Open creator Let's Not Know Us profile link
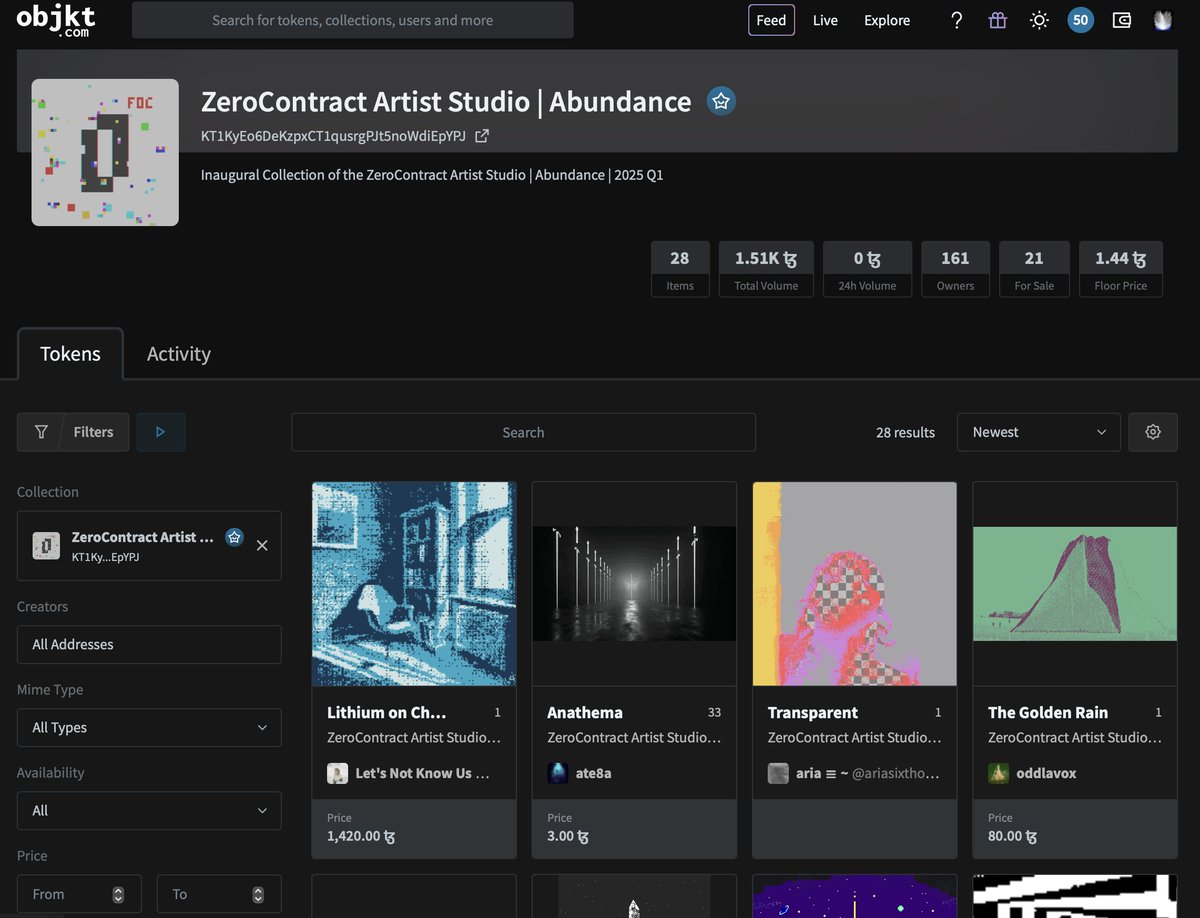Image resolution: width=1200 pixels, height=918 pixels. click(422, 773)
